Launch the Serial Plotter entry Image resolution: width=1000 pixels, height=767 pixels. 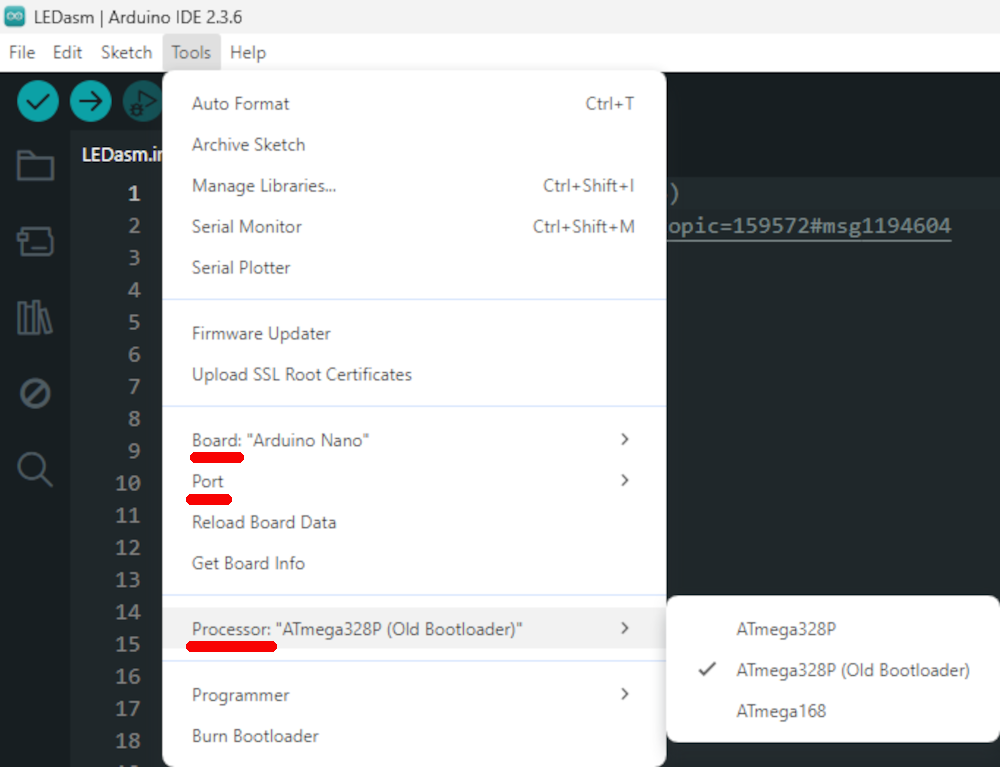[x=415, y=267]
